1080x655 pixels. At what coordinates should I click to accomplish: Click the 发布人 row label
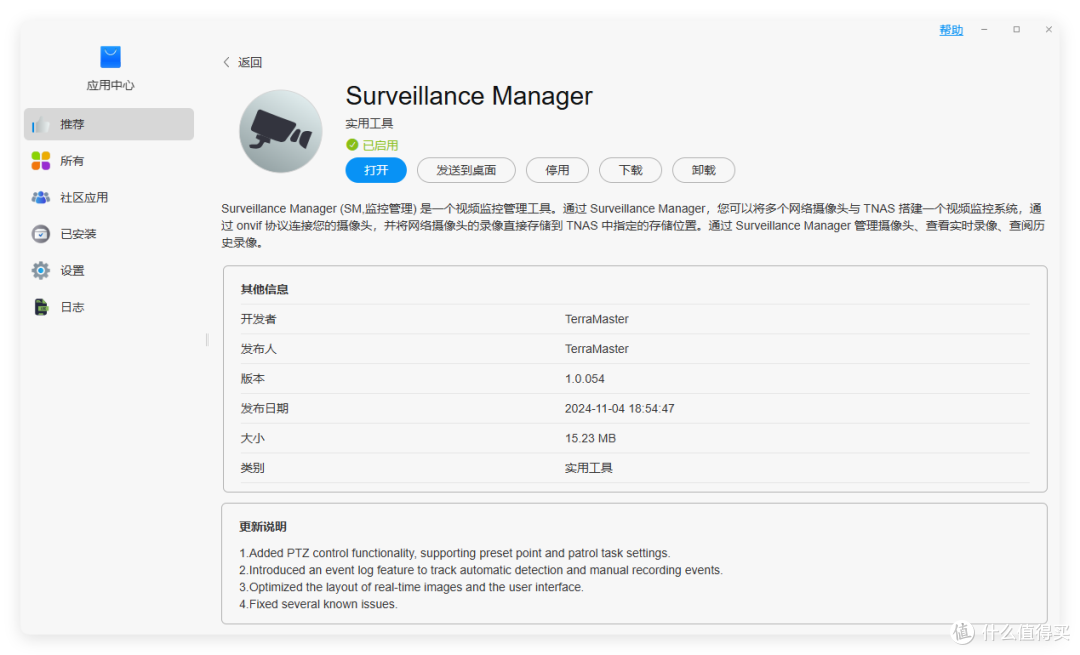click(x=258, y=349)
